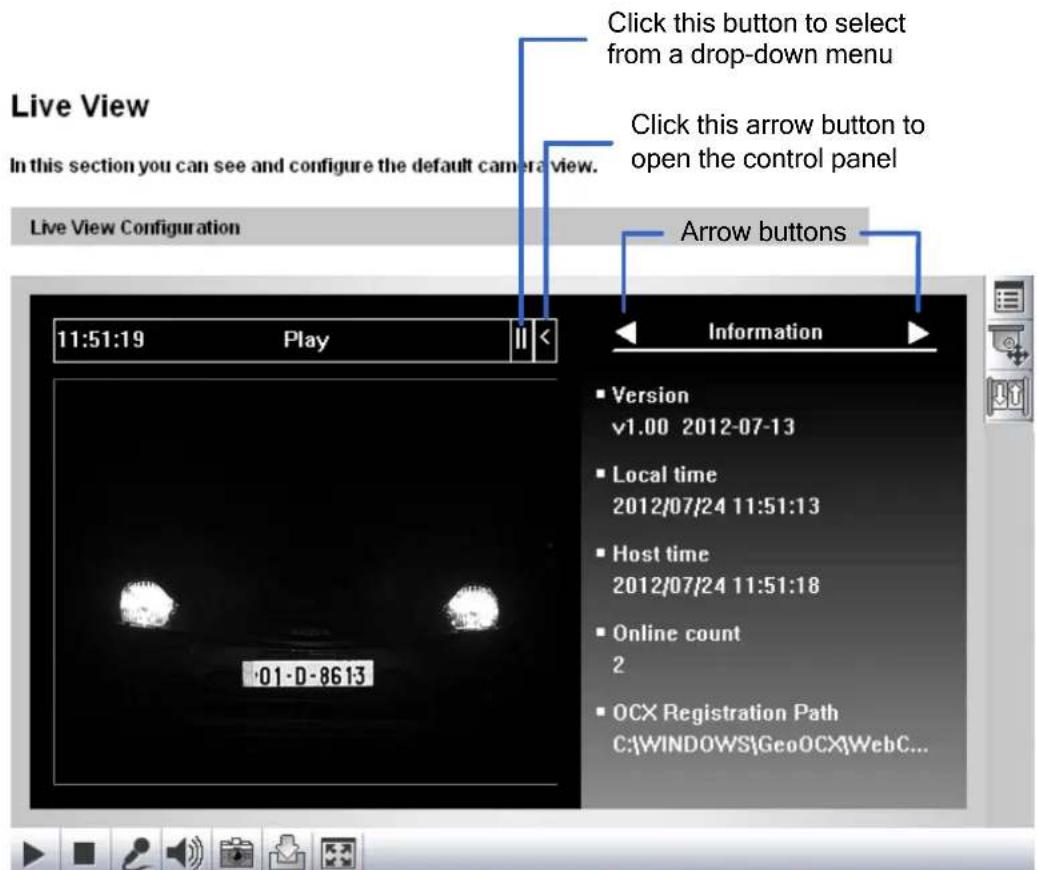Open the PTZ camera control icon

click(x=1009, y=345)
